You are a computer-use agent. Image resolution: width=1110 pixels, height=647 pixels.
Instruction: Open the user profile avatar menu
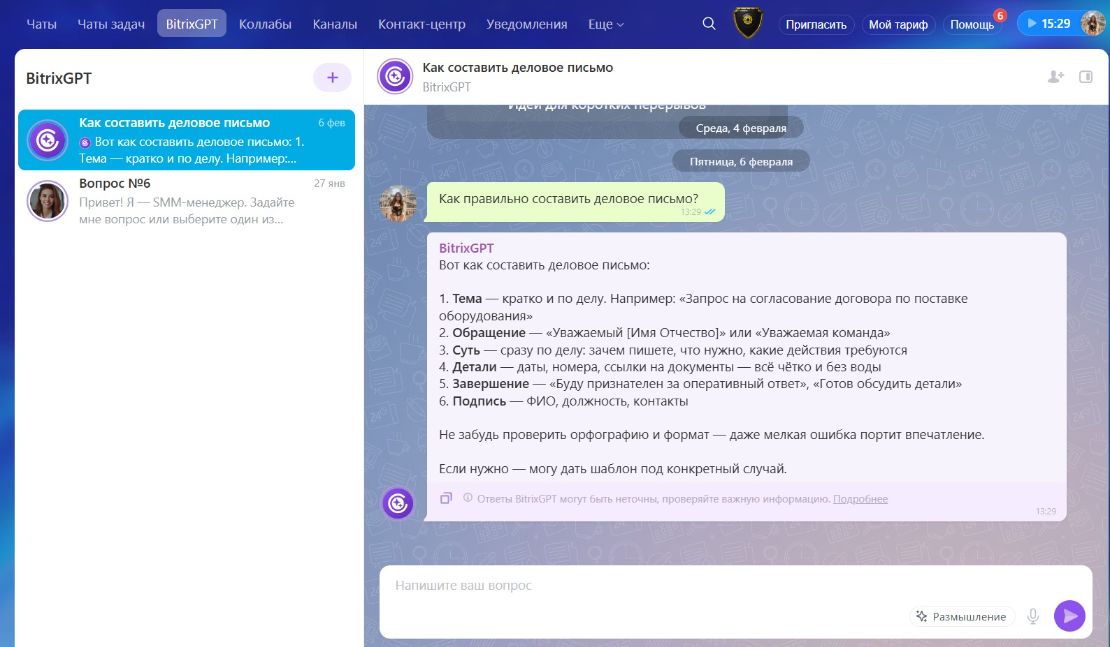1093,23
